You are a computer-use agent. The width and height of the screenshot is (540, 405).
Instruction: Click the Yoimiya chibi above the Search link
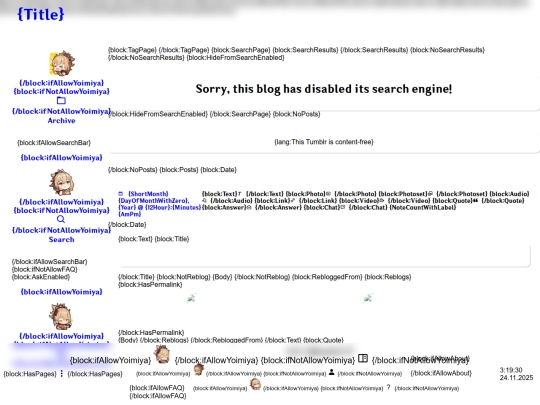tap(61, 182)
